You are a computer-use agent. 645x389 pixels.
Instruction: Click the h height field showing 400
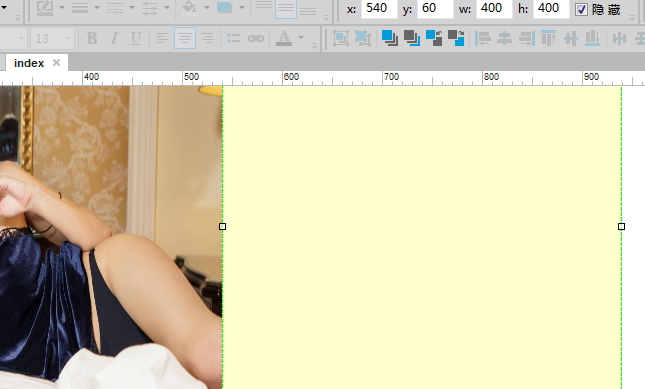(x=552, y=9)
